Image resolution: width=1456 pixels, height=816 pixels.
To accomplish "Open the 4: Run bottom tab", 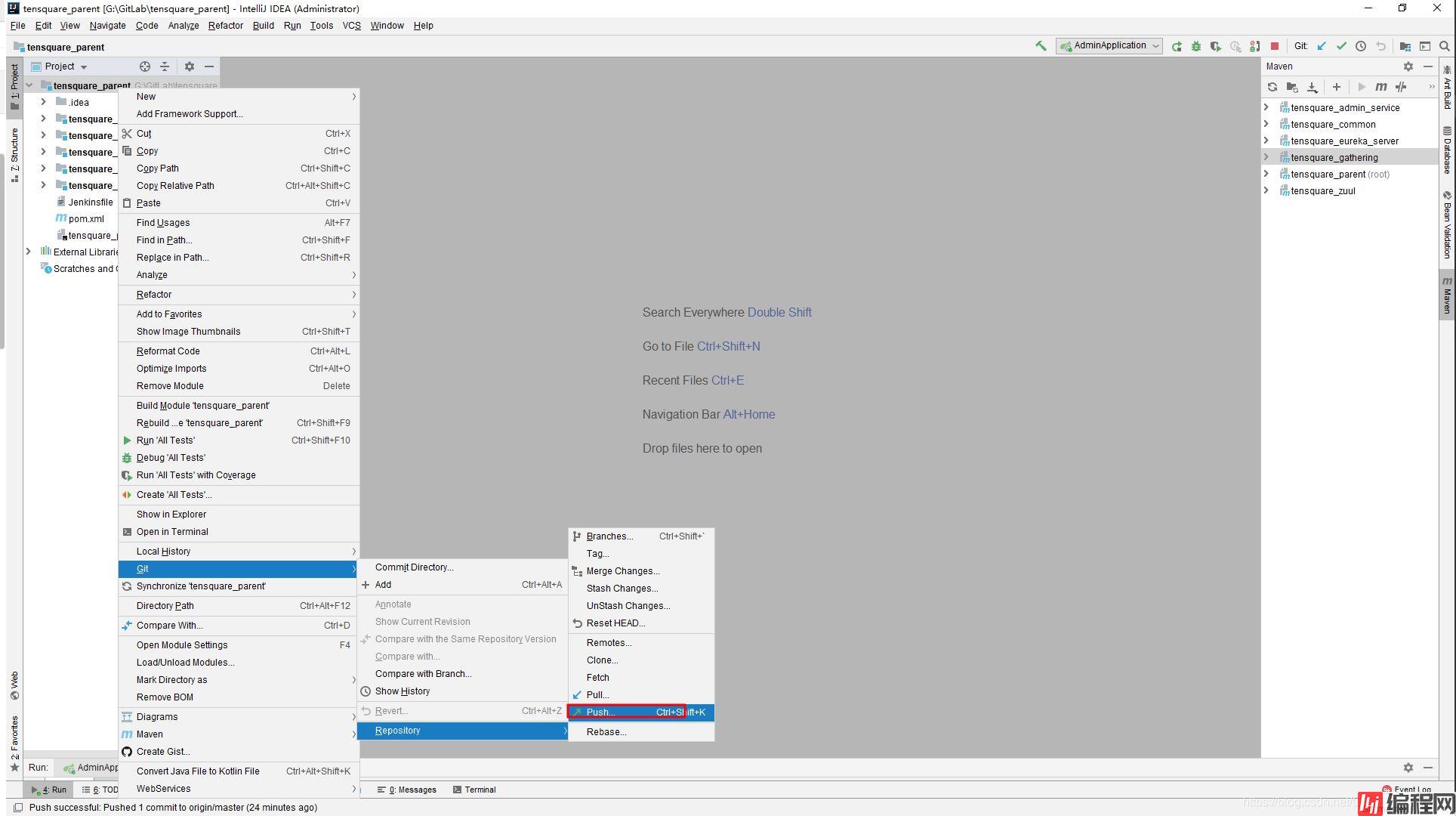I will (x=49, y=790).
